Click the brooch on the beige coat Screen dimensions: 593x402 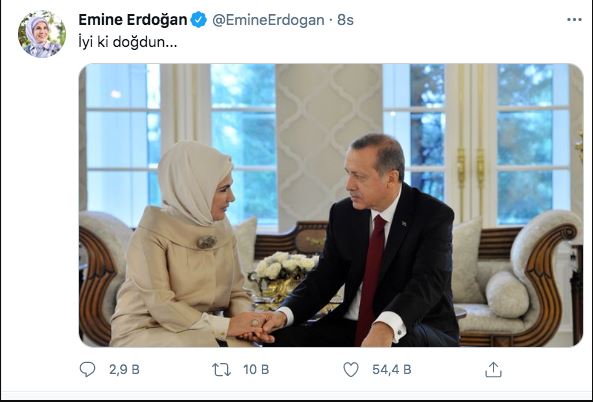(207, 242)
